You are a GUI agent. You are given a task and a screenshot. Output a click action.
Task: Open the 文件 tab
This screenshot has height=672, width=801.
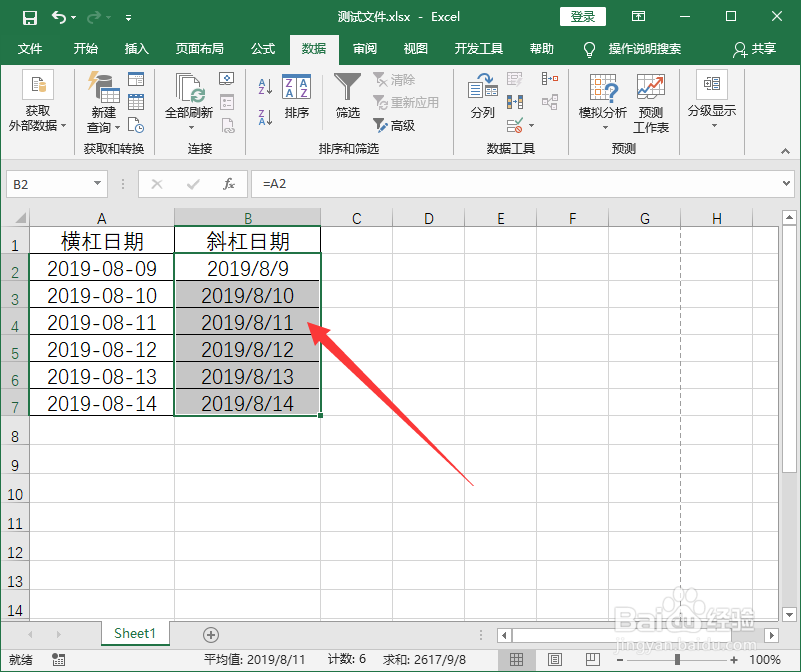point(30,49)
